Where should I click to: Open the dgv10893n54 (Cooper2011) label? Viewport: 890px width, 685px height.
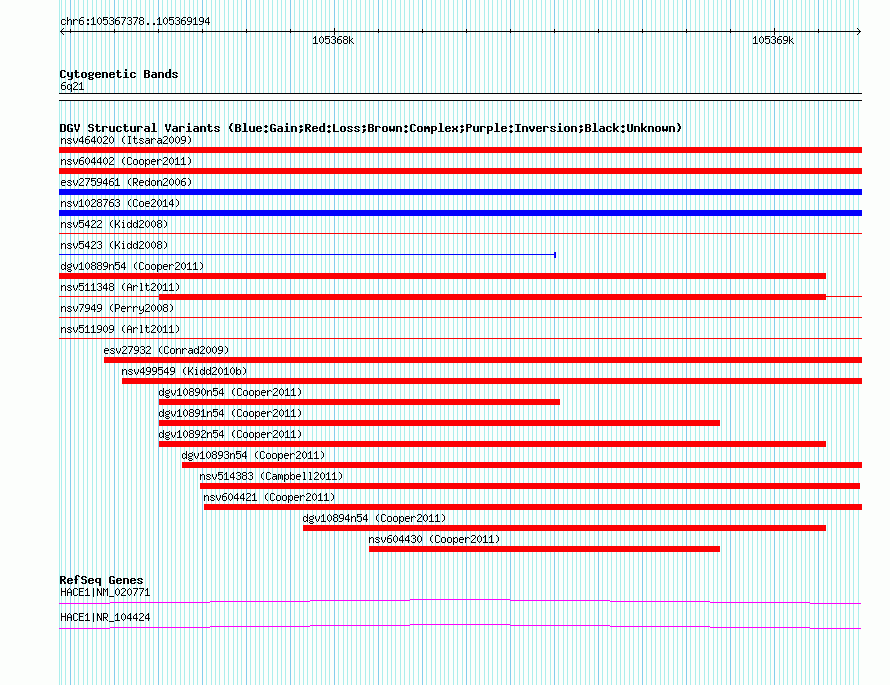pos(253,455)
